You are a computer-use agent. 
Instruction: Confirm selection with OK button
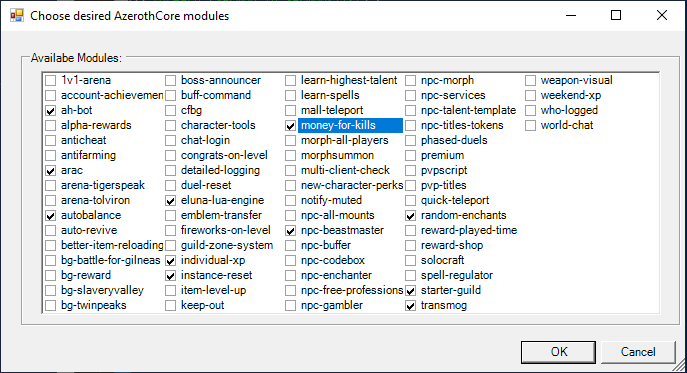click(558, 352)
